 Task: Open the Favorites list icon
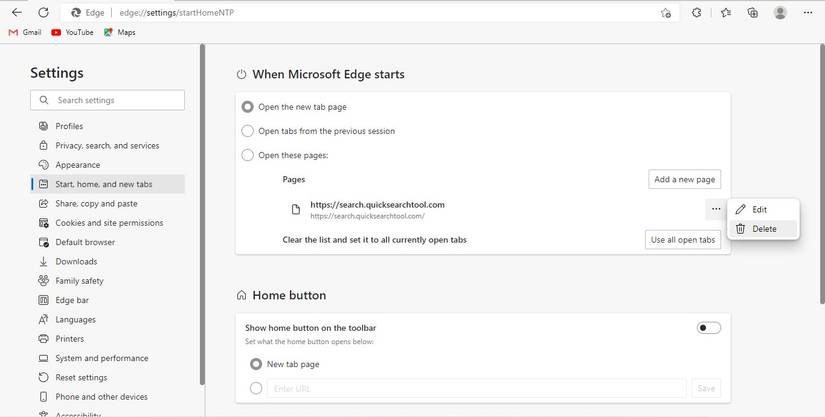pyautogui.click(x=726, y=13)
